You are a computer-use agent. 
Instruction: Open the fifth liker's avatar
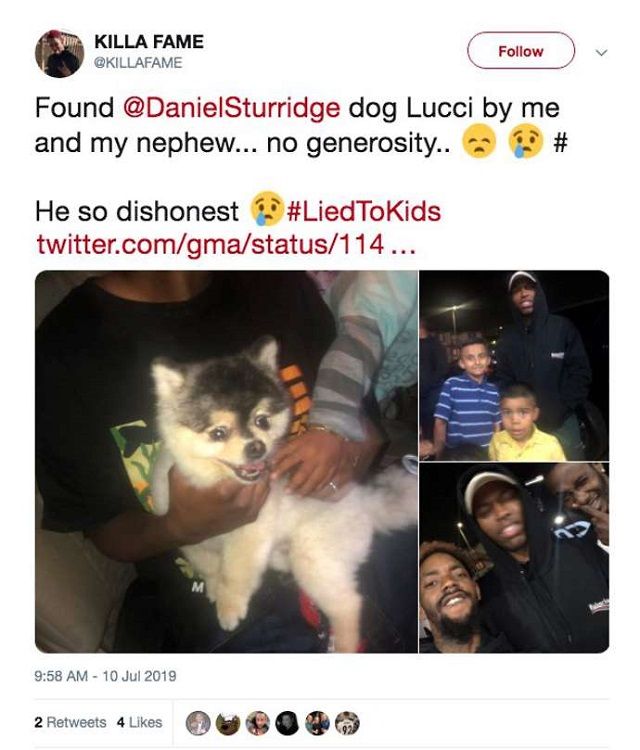[x=317, y=723]
